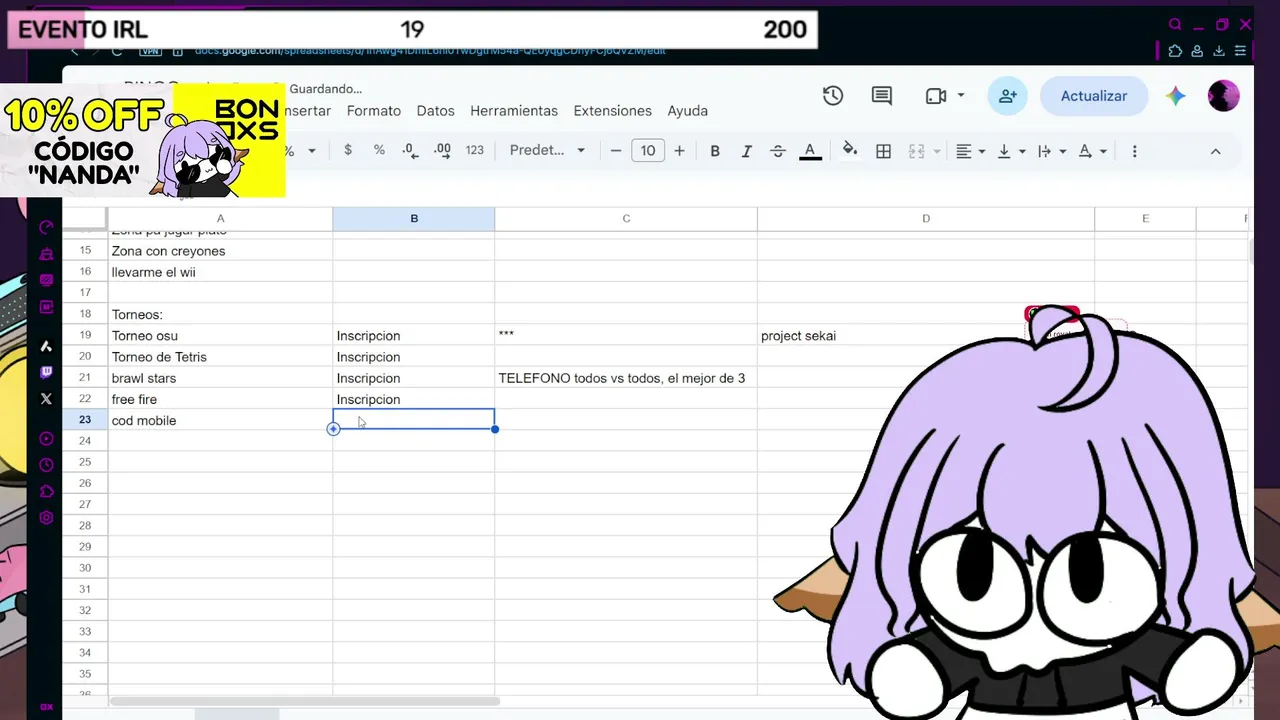
Task: Open the video call options arrow
Action: [961, 96]
